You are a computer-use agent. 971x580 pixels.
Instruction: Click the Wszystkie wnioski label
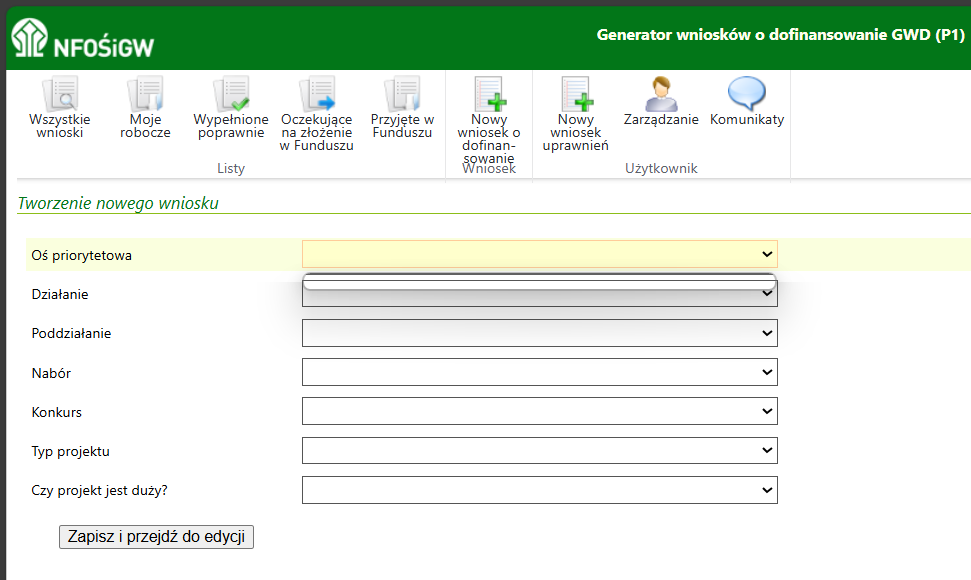59,126
